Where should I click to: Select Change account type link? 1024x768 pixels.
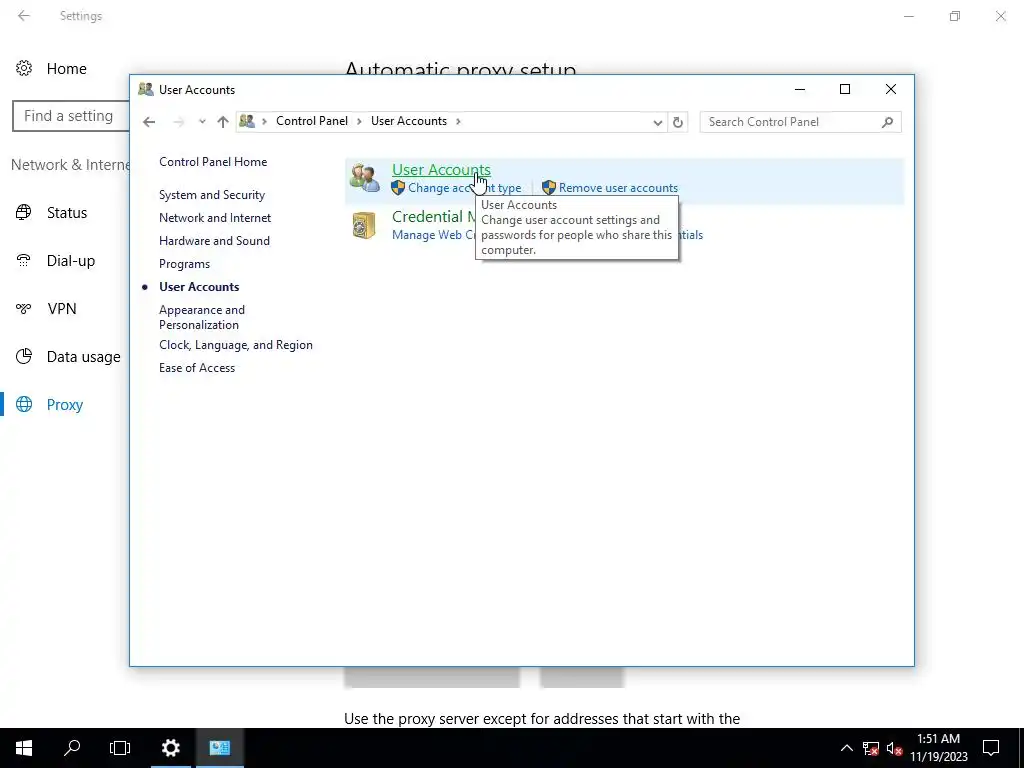click(x=464, y=188)
